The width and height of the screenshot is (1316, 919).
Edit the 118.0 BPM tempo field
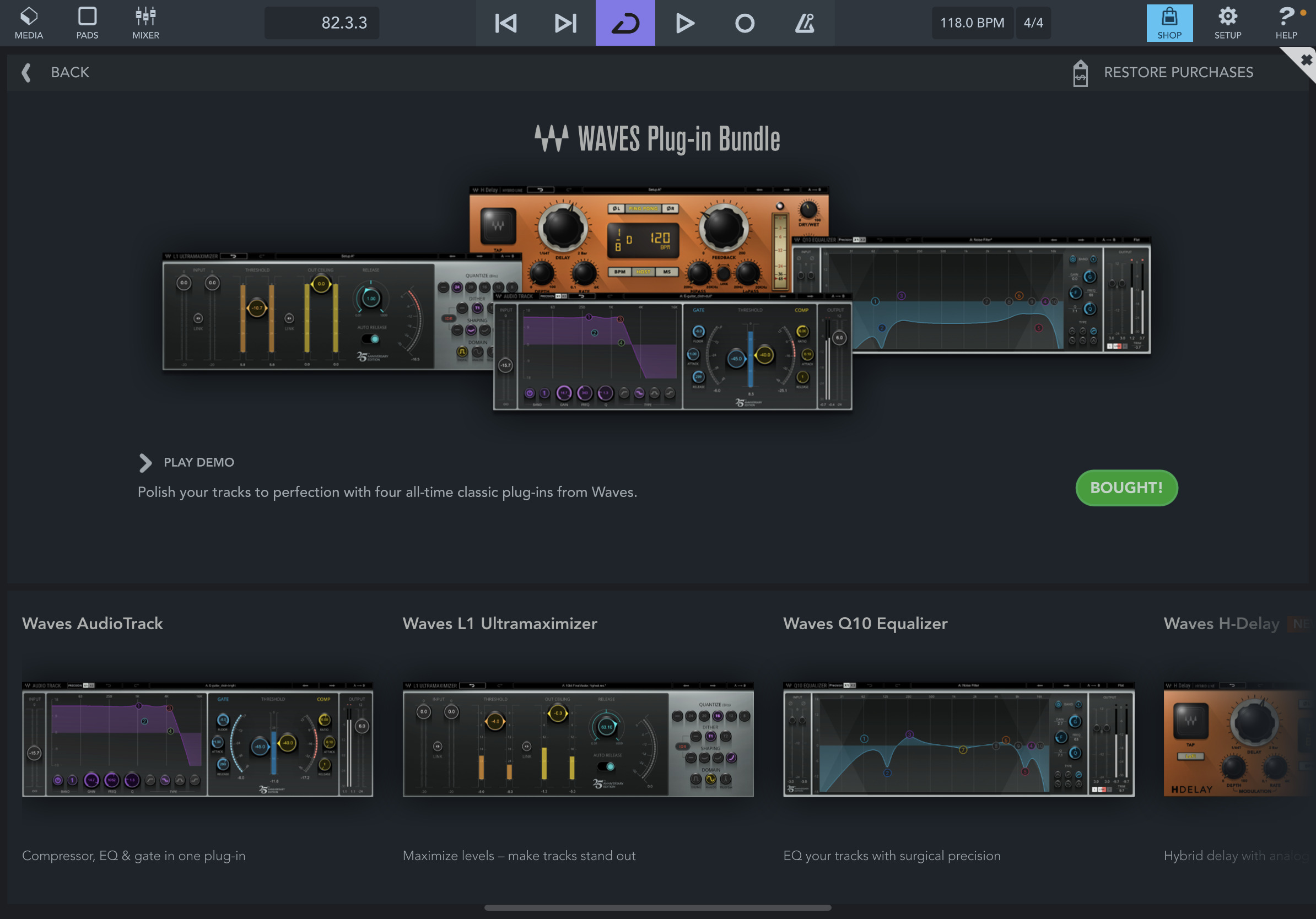(x=972, y=23)
